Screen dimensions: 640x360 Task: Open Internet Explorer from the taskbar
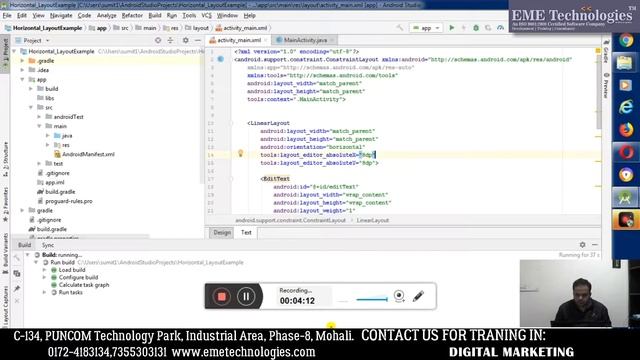point(626,107)
